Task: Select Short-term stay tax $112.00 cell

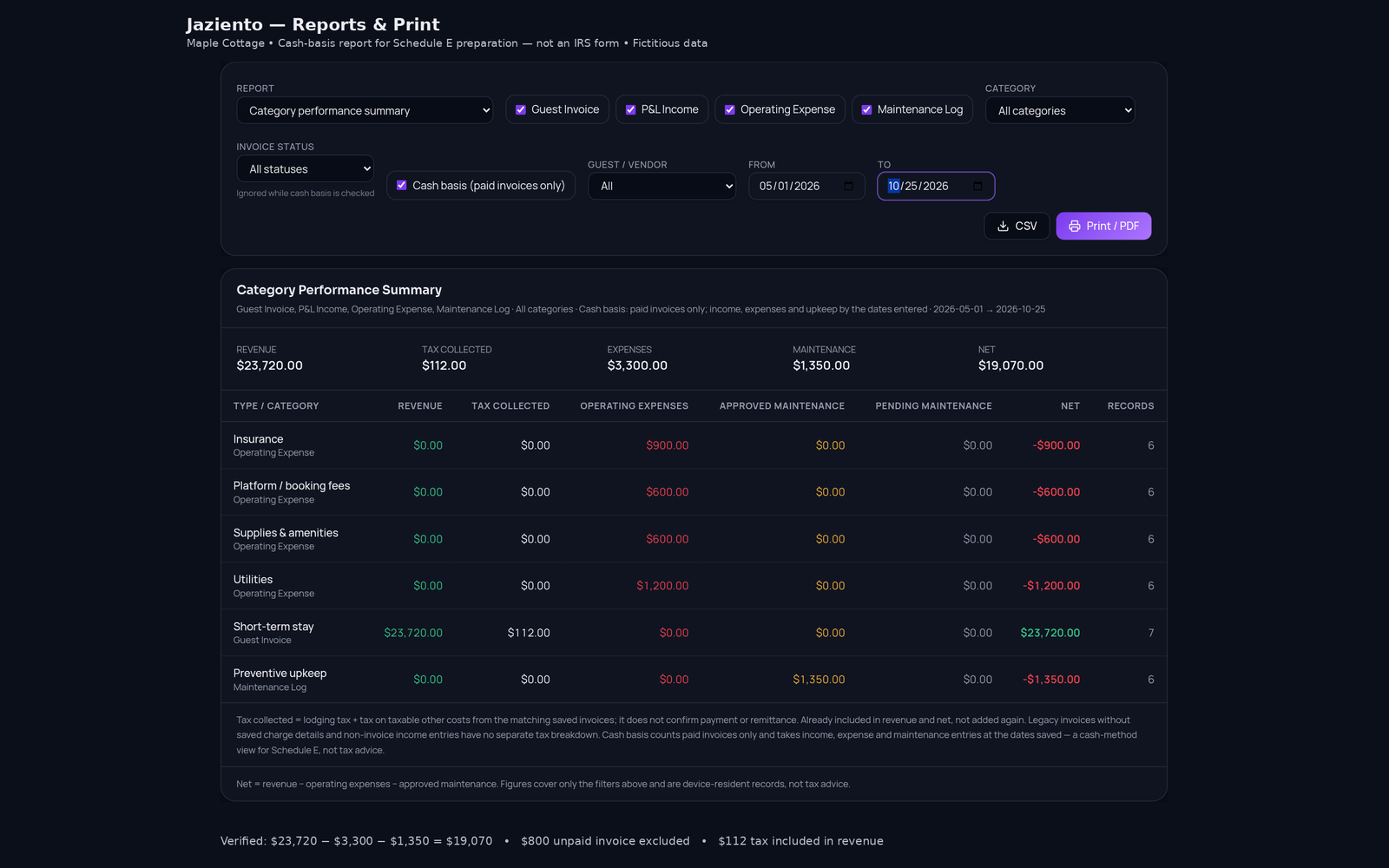Action: pos(529,633)
